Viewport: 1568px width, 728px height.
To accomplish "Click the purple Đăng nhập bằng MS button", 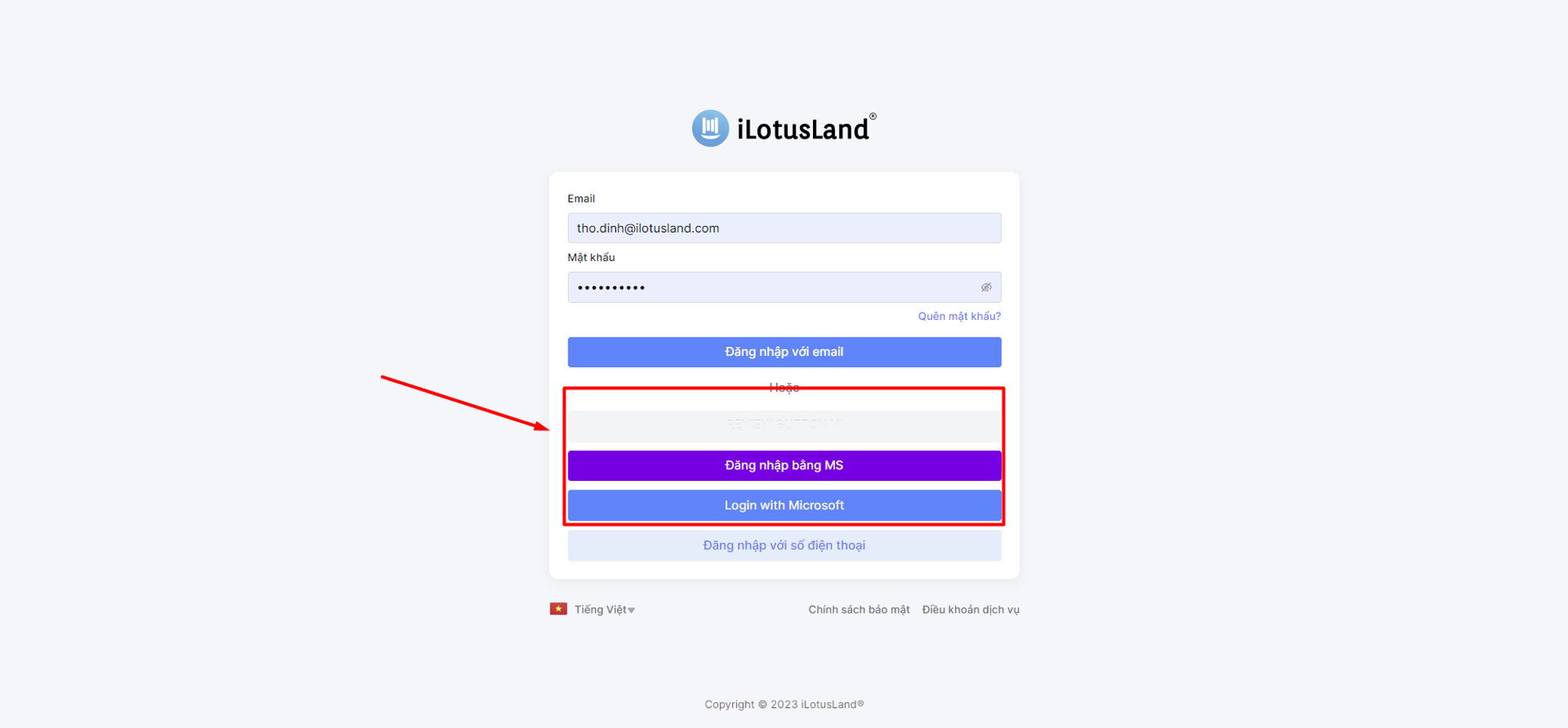I will coord(784,465).
